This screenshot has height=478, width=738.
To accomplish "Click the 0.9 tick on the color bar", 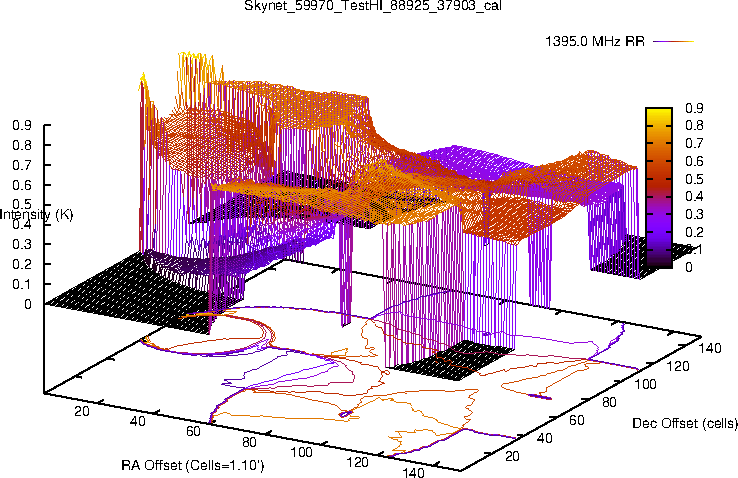I will pyautogui.click(x=694, y=108).
